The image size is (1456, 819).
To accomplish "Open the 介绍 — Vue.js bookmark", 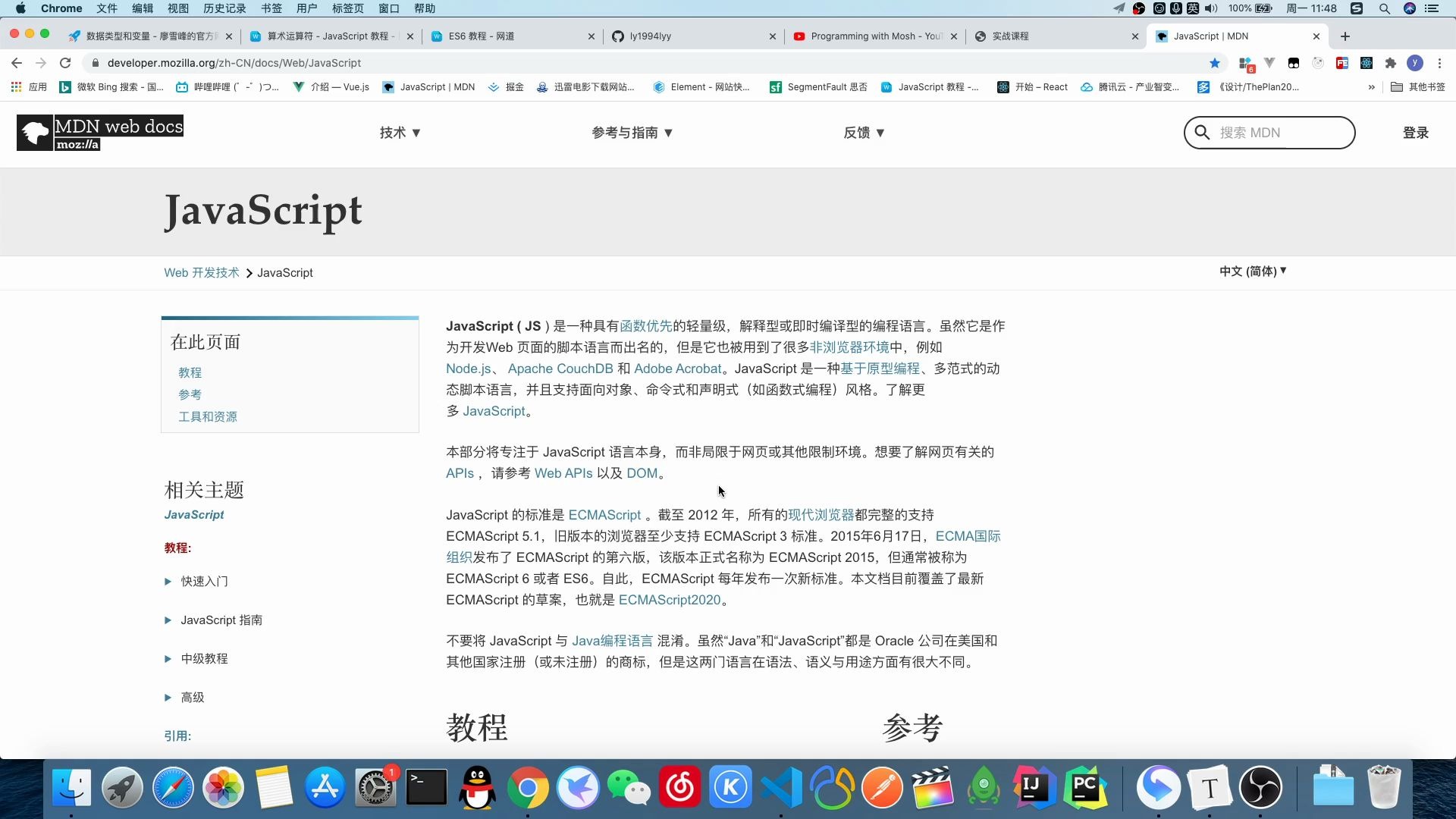I will [x=331, y=87].
